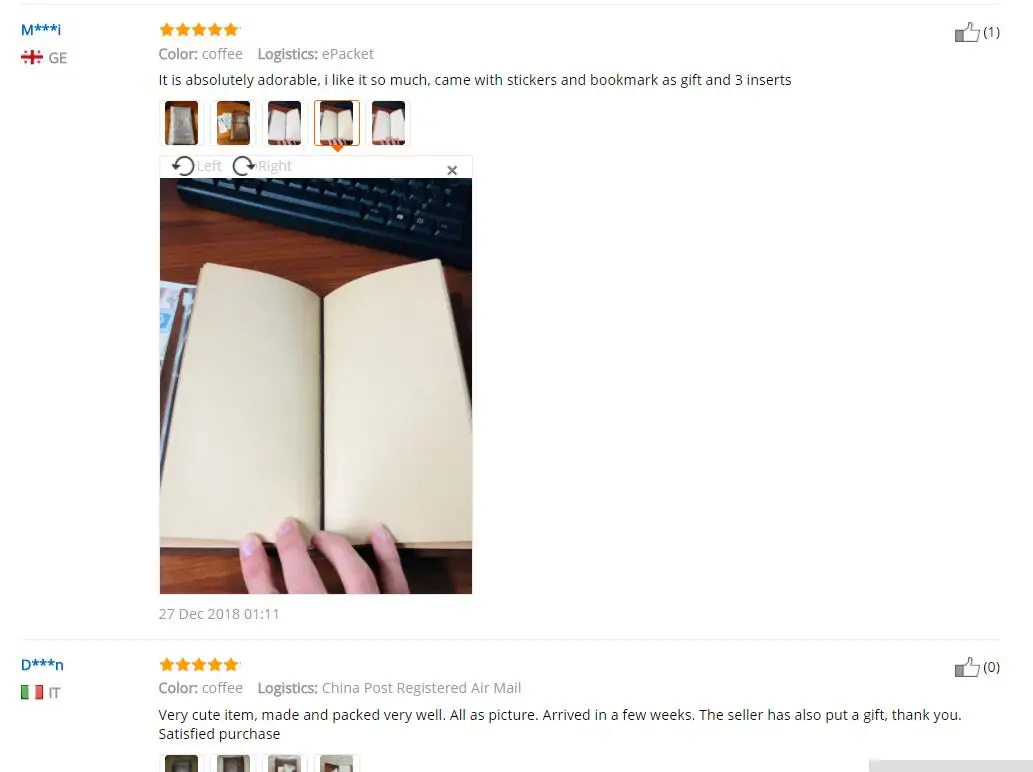Click the enlarged open notebook photo
The width and height of the screenshot is (1033, 772).
[316, 386]
